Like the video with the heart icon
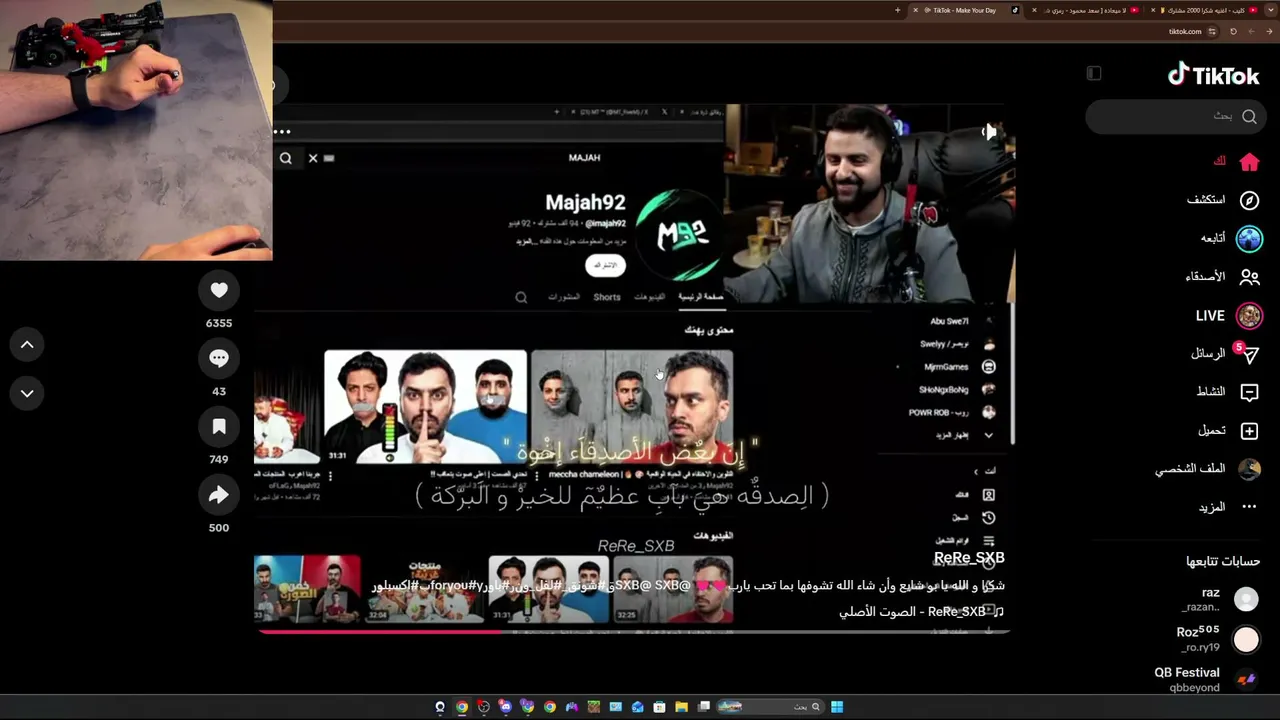1280x720 pixels. pyautogui.click(x=219, y=290)
